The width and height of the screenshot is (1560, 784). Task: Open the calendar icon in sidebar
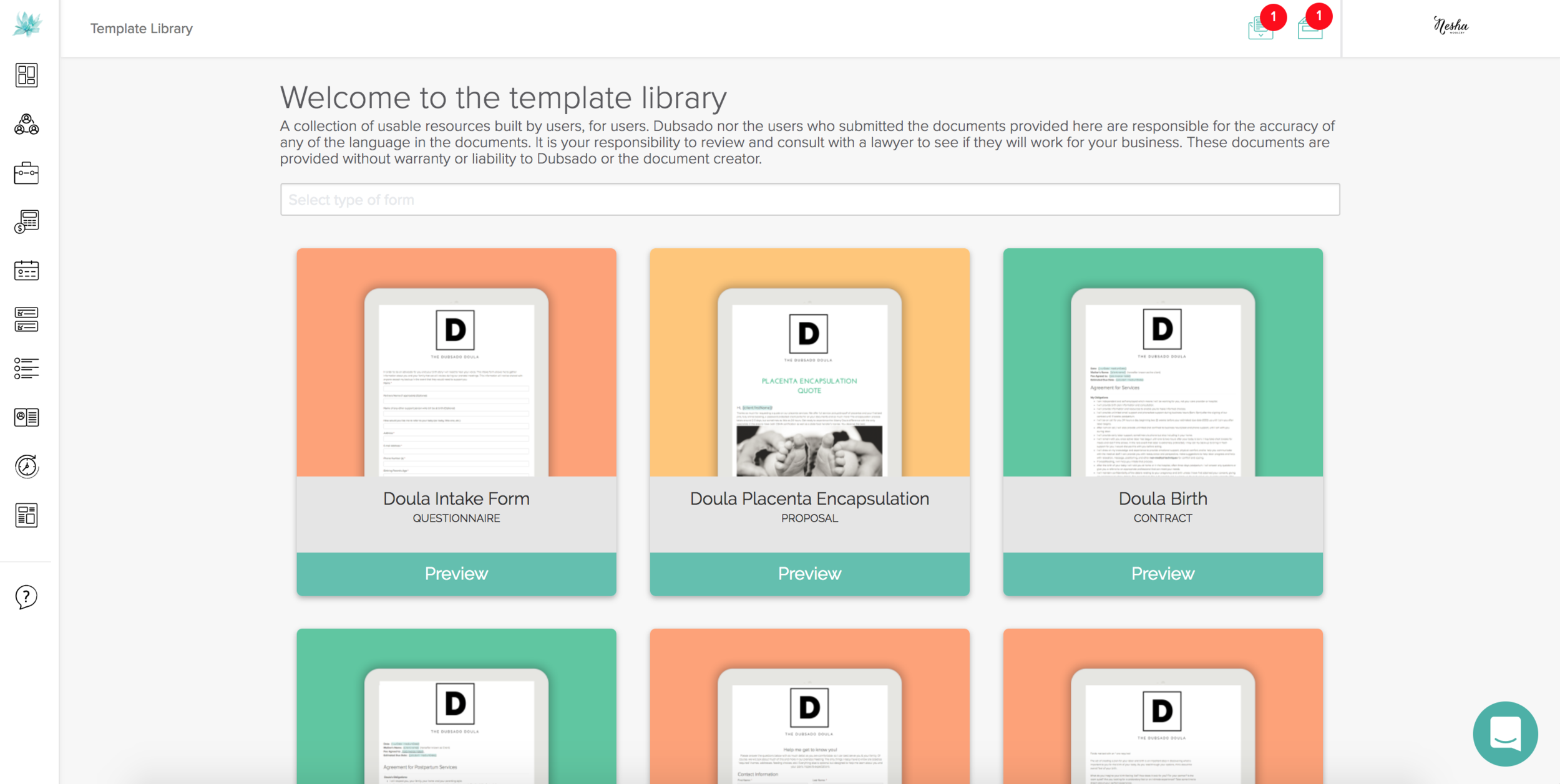[26, 270]
